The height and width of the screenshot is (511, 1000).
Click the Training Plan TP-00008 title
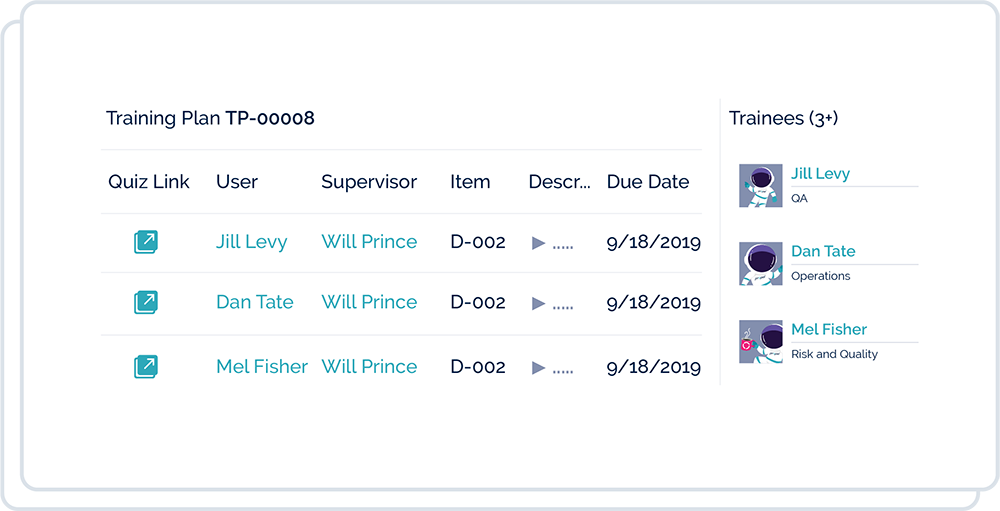click(x=210, y=119)
